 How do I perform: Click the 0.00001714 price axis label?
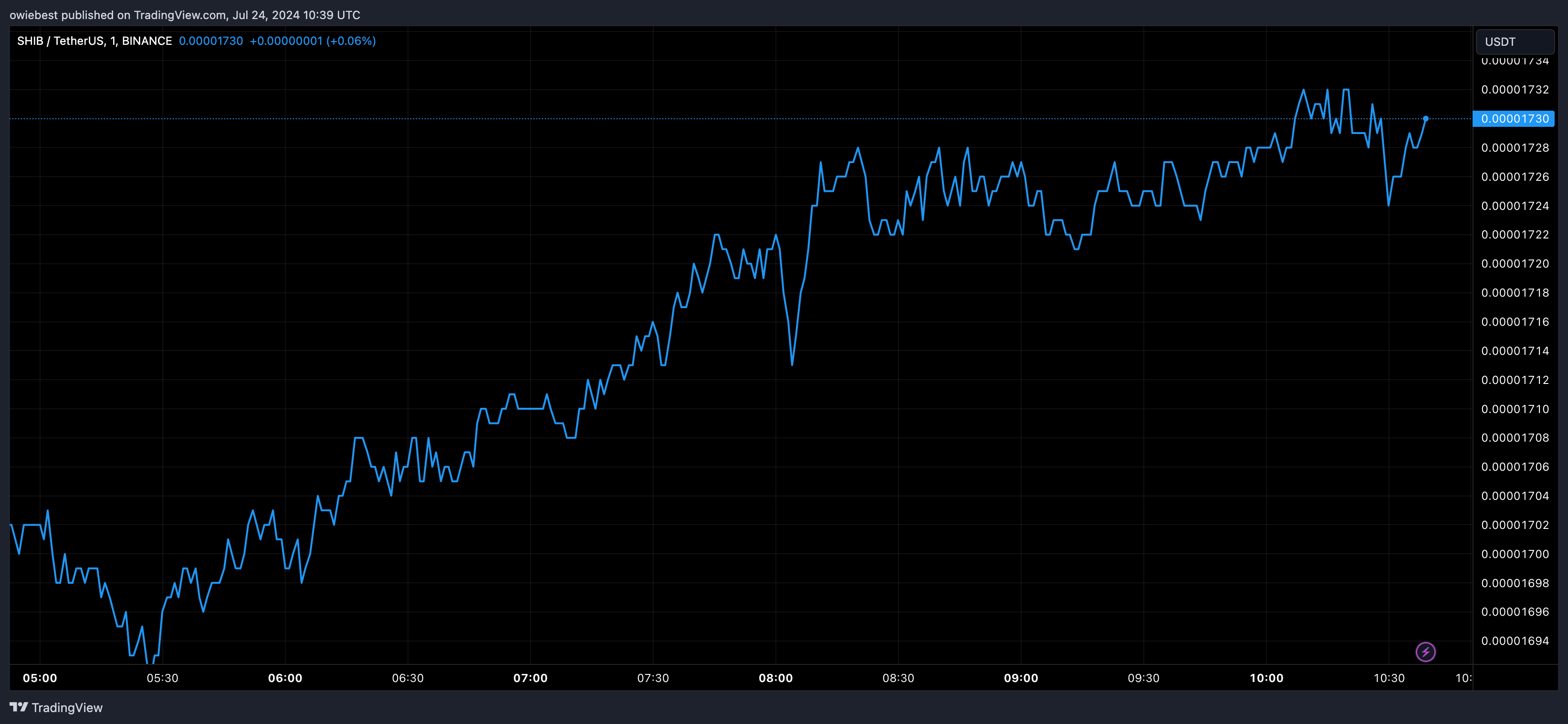coord(1515,351)
